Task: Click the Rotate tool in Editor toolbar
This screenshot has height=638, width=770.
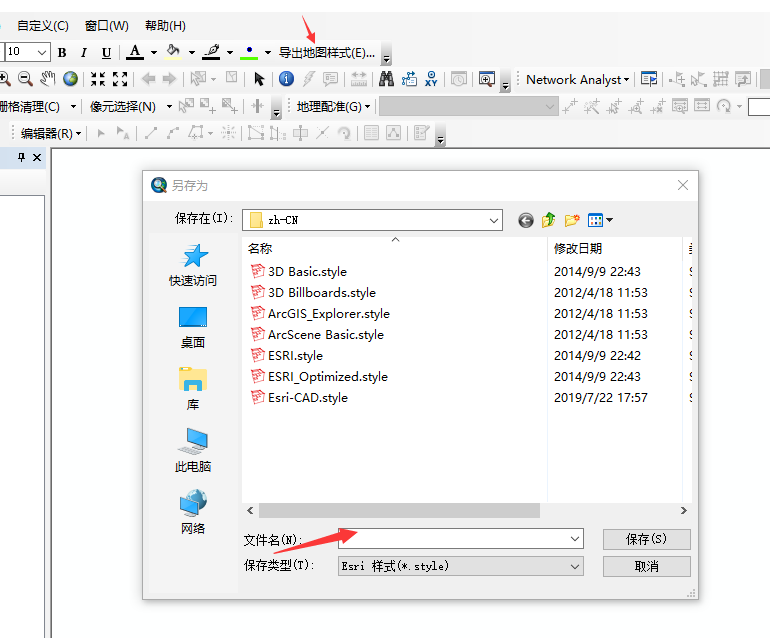Action: pyautogui.click(x=344, y=133)
